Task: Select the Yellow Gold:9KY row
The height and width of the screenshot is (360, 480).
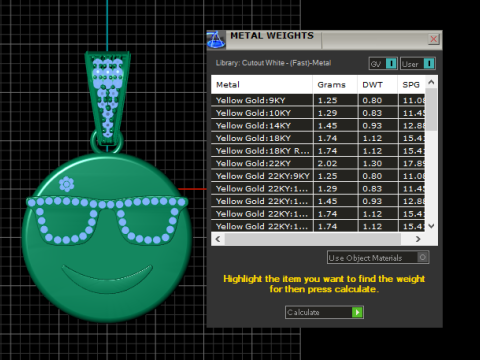Action: point(318,100)
